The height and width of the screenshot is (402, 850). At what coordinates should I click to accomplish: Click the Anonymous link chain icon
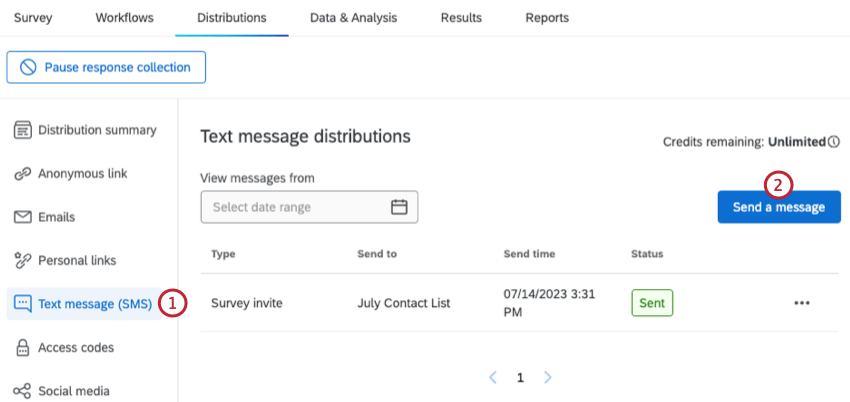coord(22,174)
